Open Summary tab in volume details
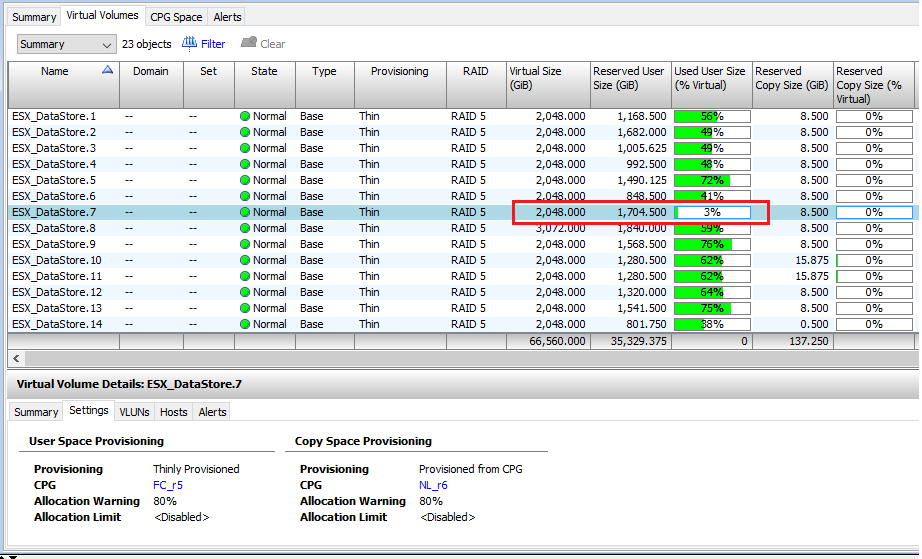 click(x=36, y=412)
